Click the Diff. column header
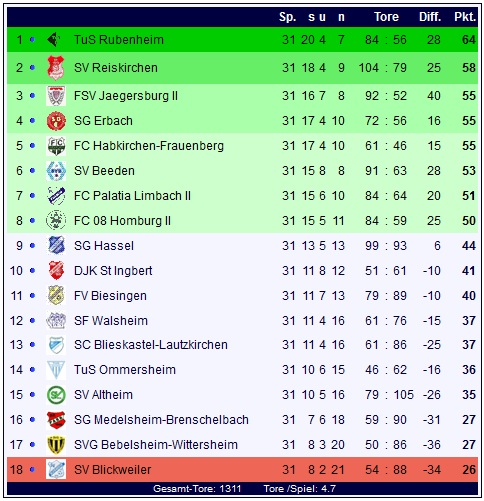Image resolution: width=484 pixels, height=501 pixels. pyautogui.click(x=430, y=17)
